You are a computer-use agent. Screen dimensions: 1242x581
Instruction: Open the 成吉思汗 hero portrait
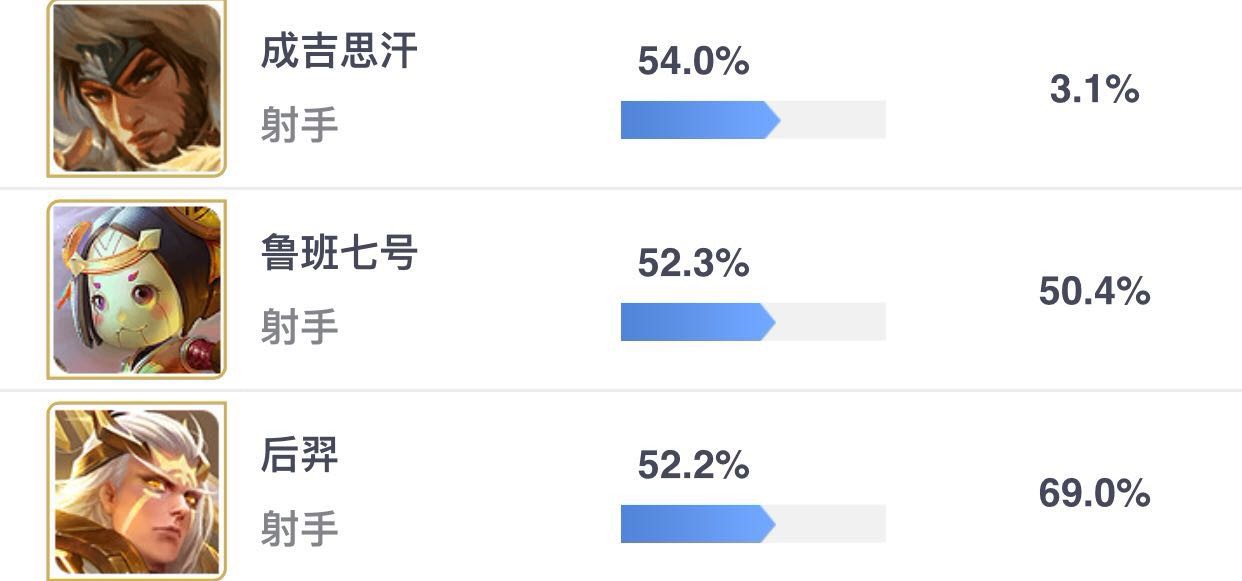coord(137,88)
